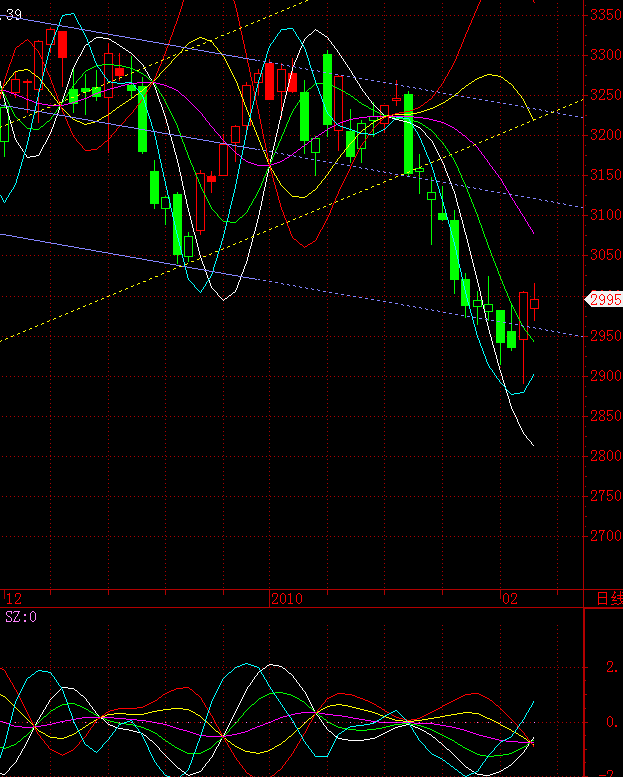Click the 2850 price axis label
The height and width of the screenshot is (777, 623).
pyautogui.click(x=606, y=416)
